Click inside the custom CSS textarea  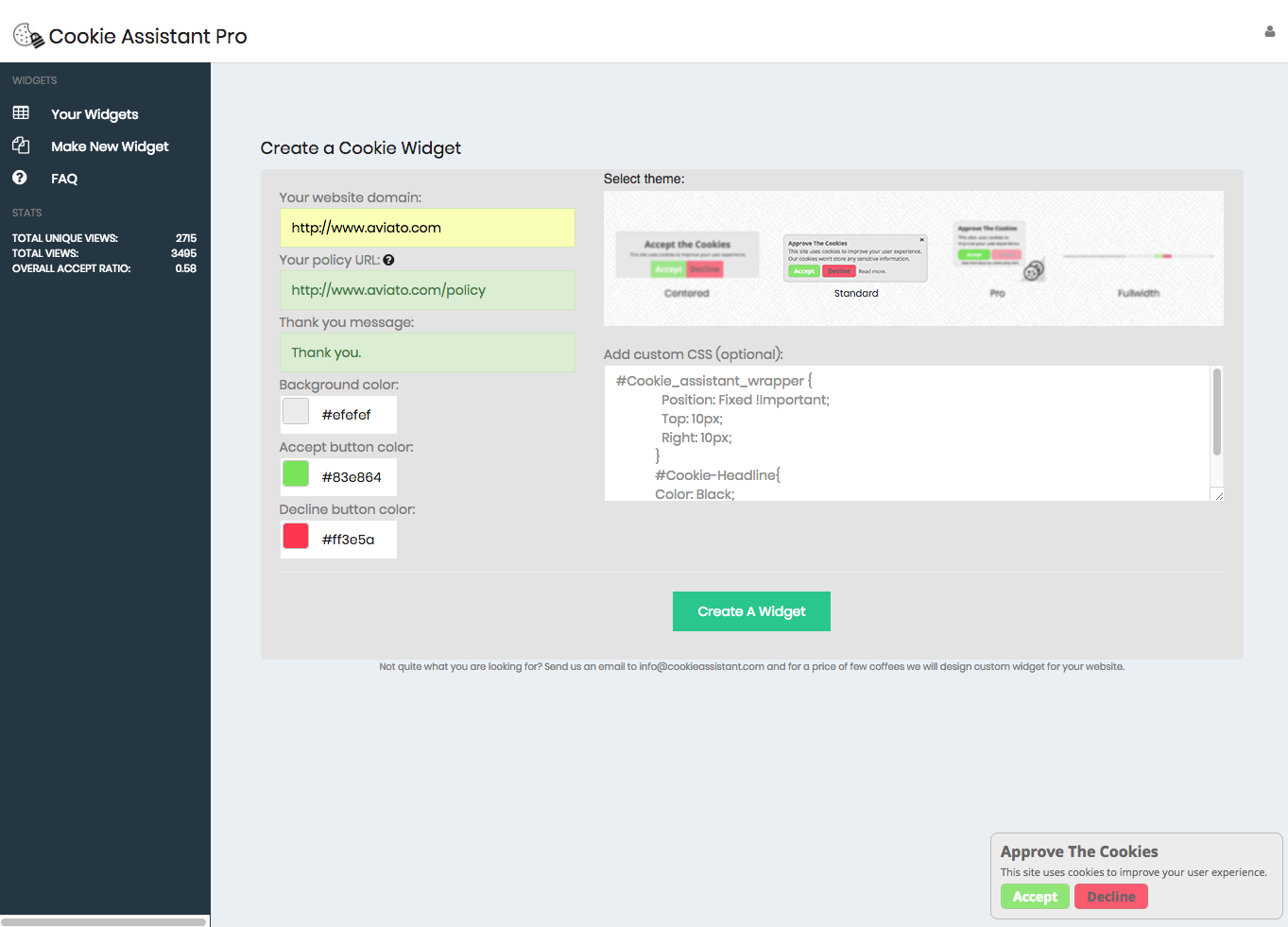[907, 434]
